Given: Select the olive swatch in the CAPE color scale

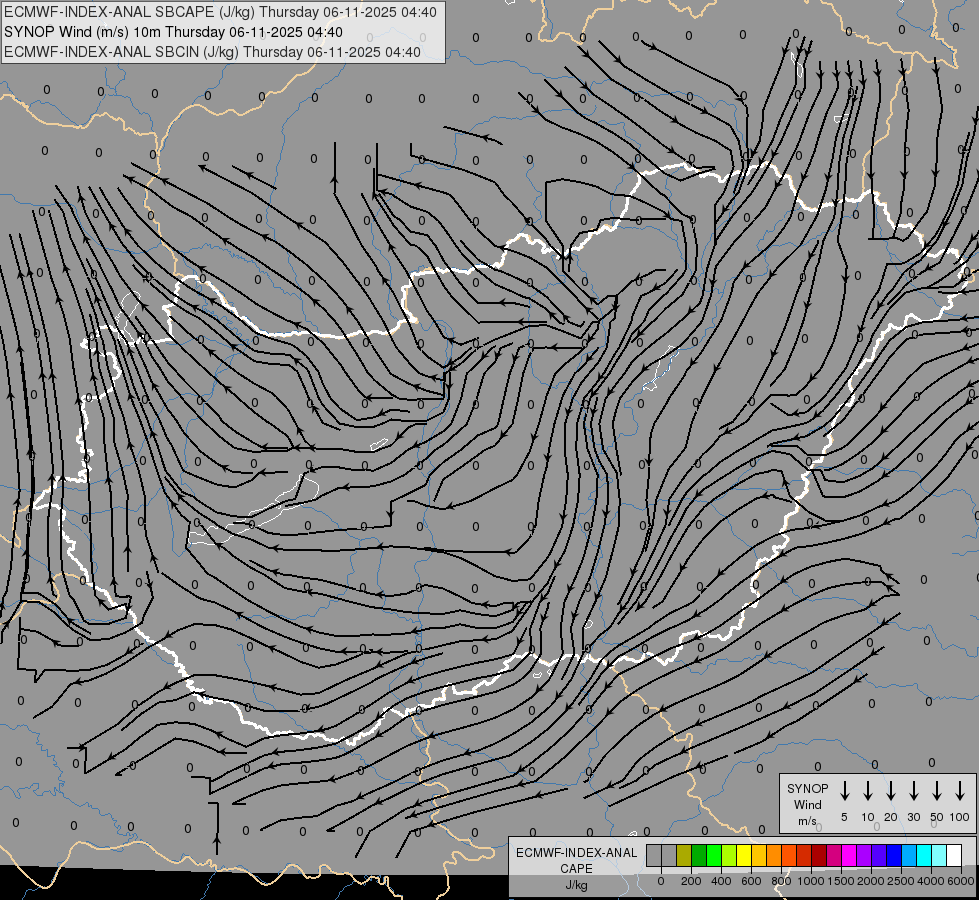Looking at the screenshot, I should click(684, 855).
